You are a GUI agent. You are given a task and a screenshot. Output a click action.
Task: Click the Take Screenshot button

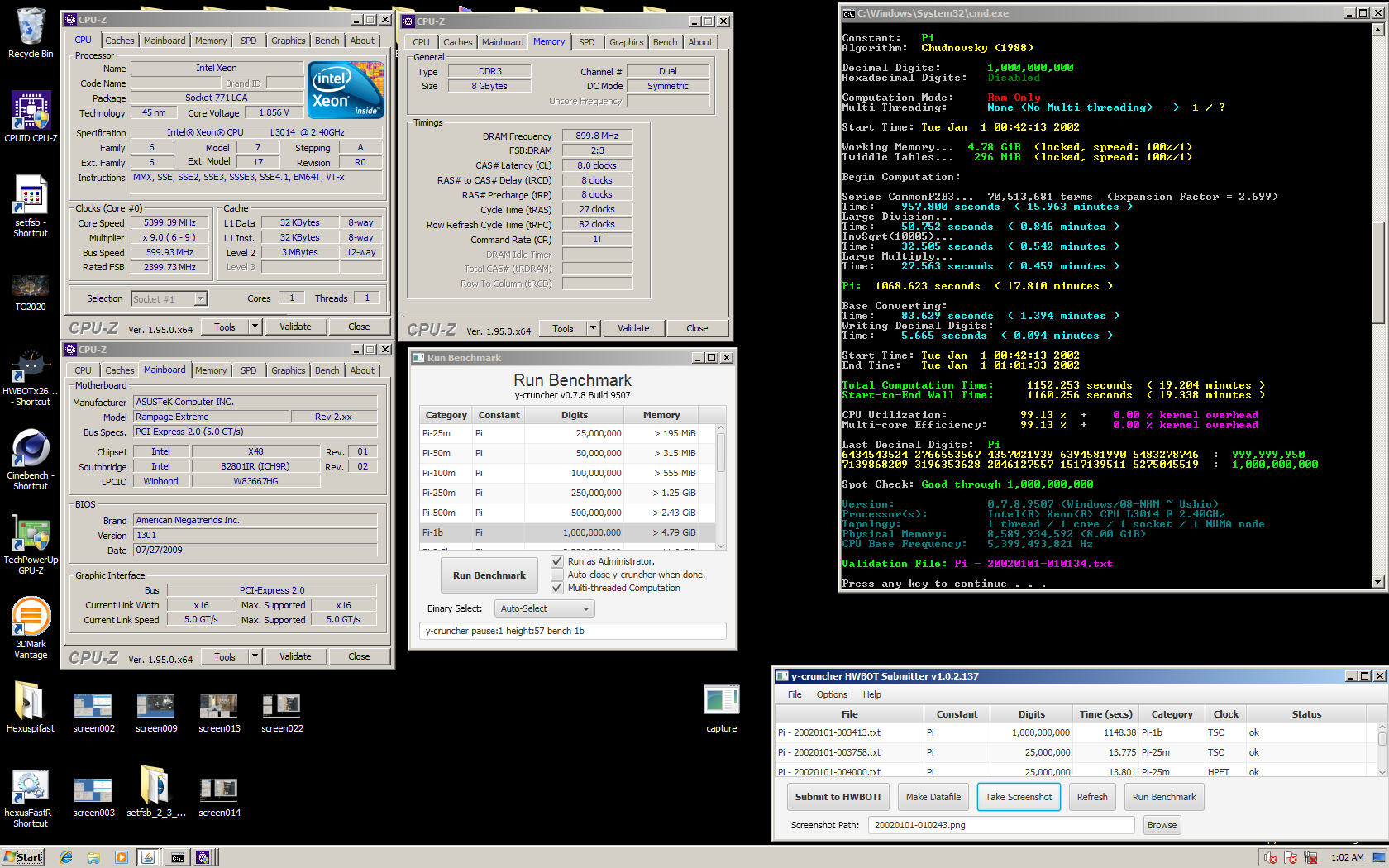(x=1019, y=797)
